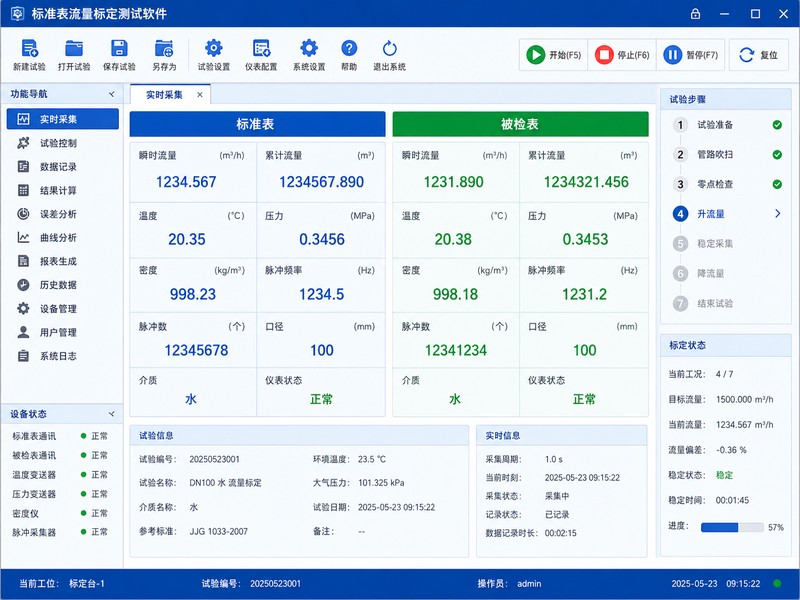The image size is (800, 600).
Task: Click 参考标准 JJG 1033-2007 text
Action: pyautogui.click(x=218, y=531)
